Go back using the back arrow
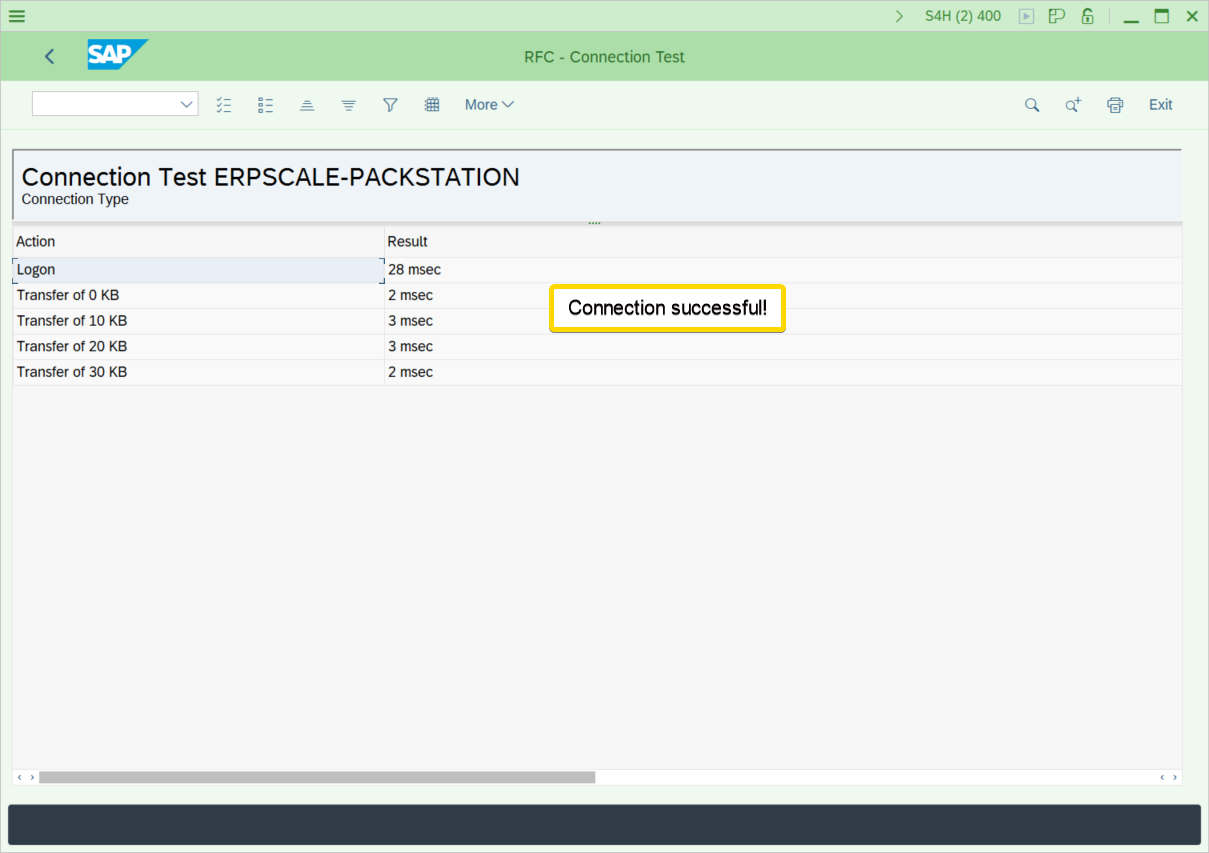The image size is (1209, 853). pos(50,57)
